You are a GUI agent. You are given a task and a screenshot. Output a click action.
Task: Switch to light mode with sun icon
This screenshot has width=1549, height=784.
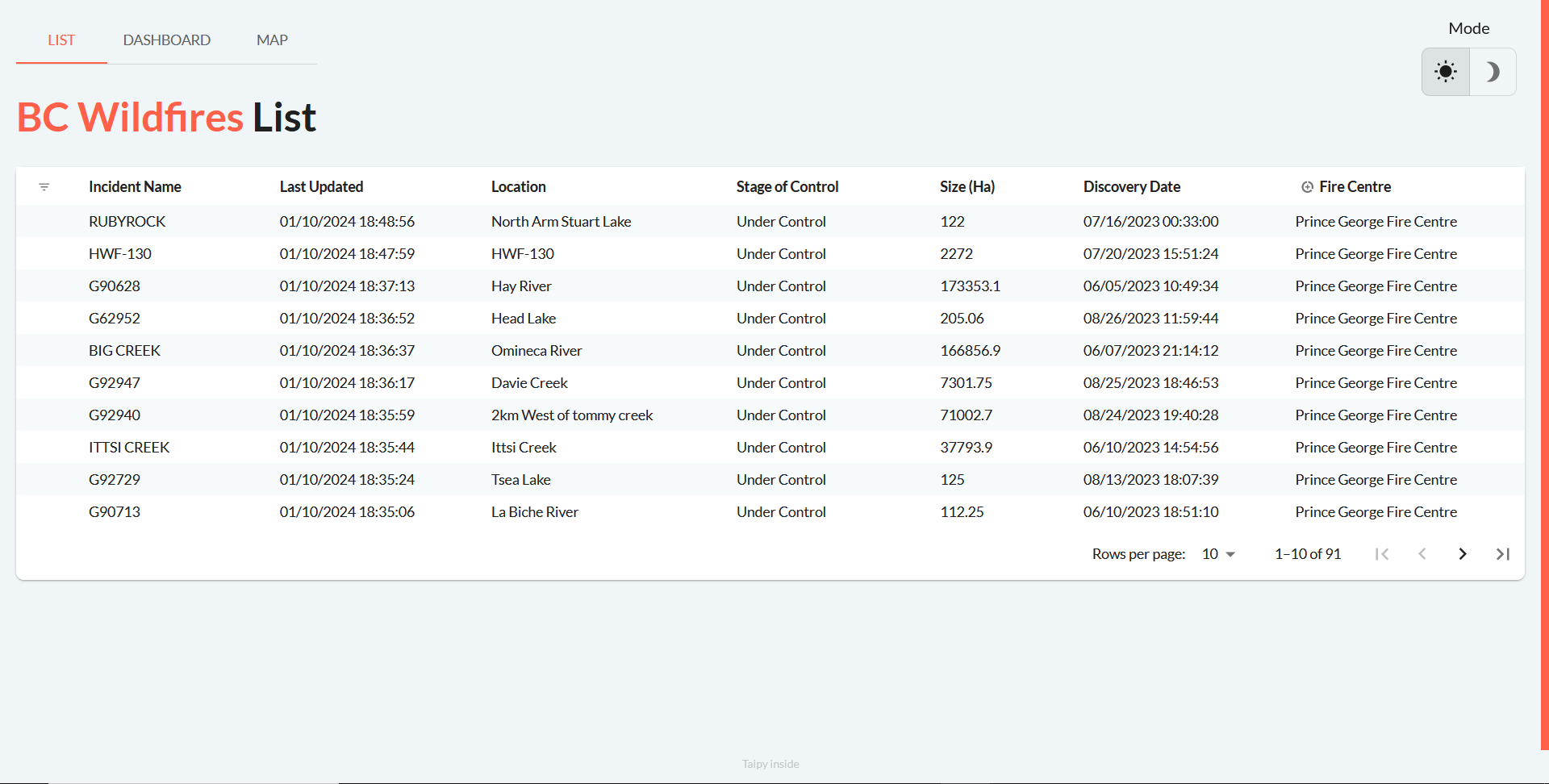click(1446, 72)
